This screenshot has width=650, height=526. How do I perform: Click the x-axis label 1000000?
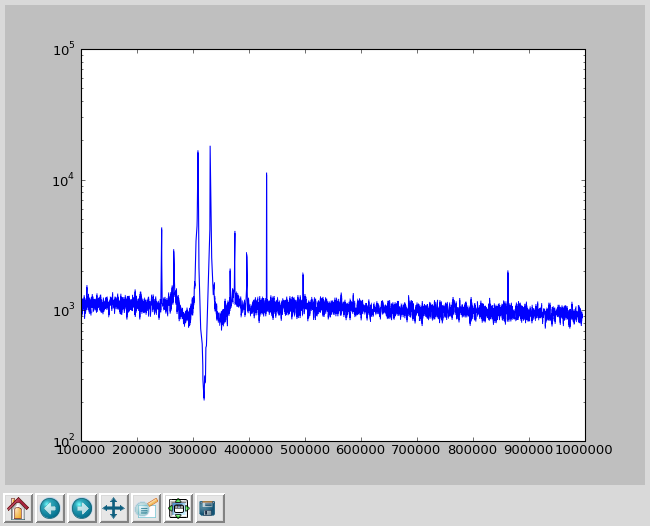[584, 450]
